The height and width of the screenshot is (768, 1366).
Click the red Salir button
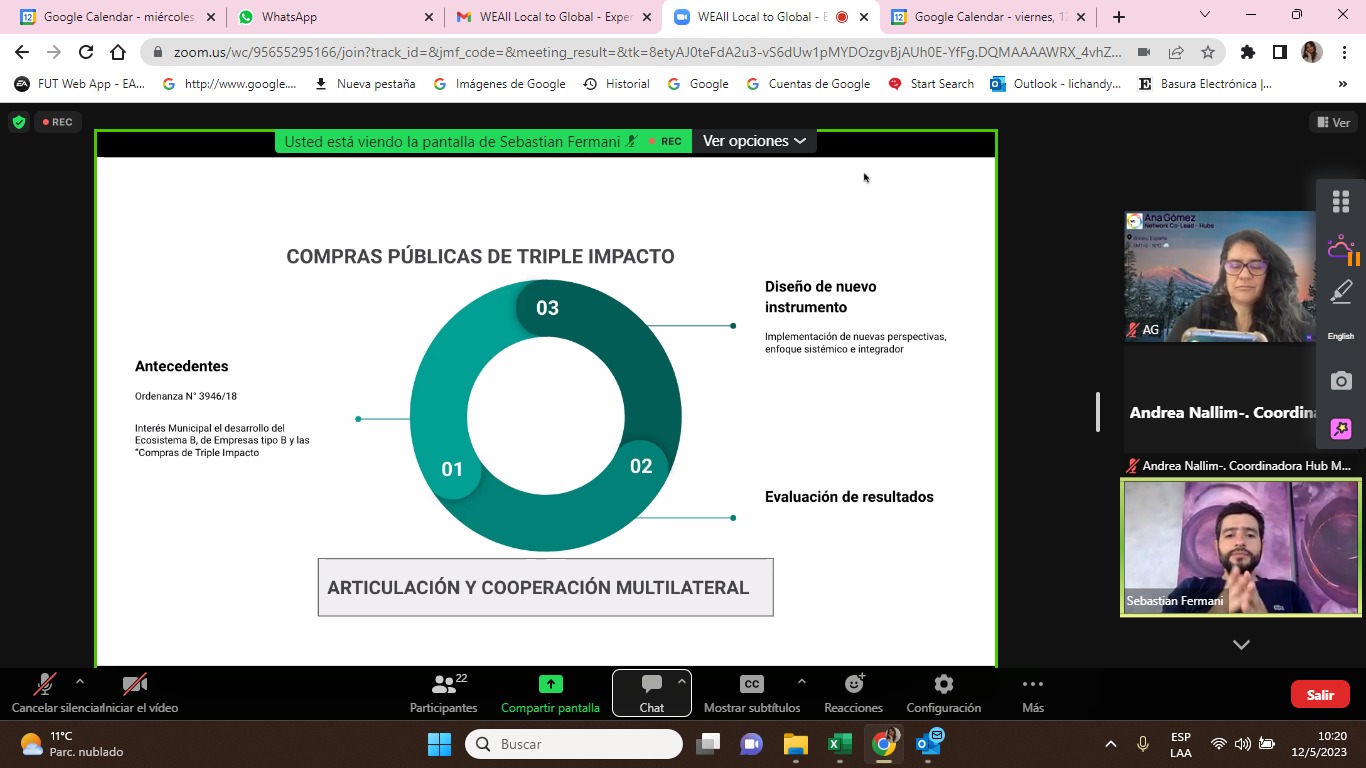click(x=1320, y=695)
